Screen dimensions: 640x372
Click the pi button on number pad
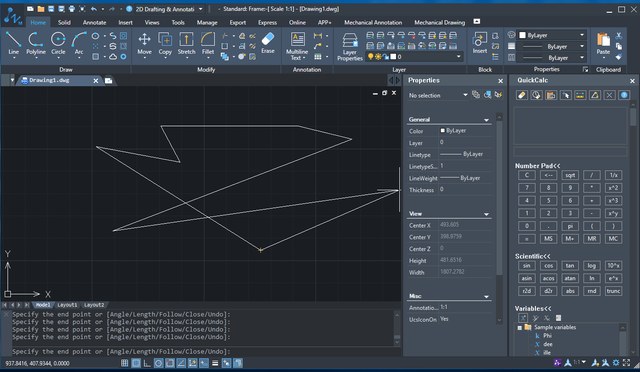[x=570, y=226]
